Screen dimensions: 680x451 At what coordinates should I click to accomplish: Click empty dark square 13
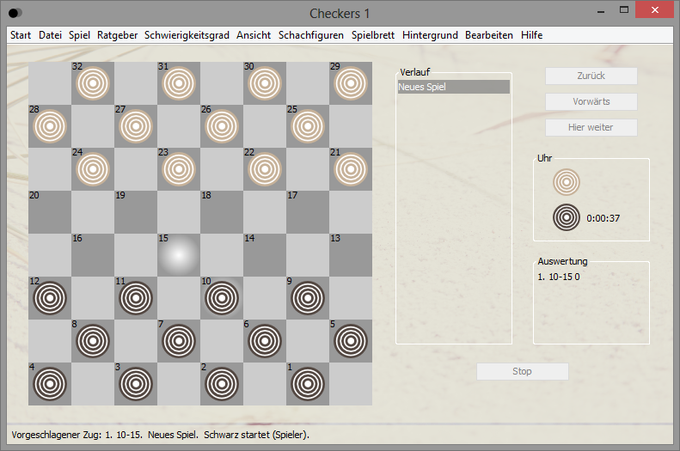click(350, 255)
